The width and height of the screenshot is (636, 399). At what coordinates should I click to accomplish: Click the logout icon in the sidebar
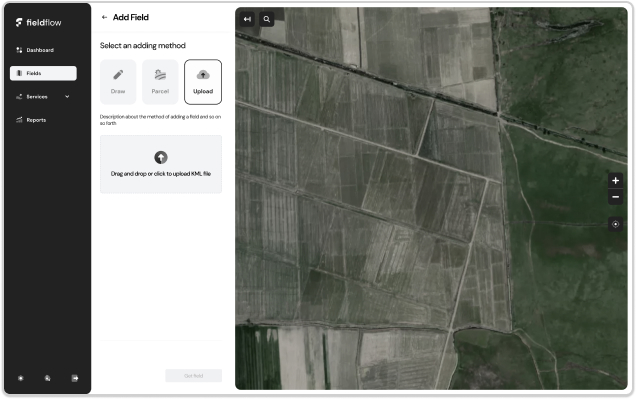[x=75, y=378]
